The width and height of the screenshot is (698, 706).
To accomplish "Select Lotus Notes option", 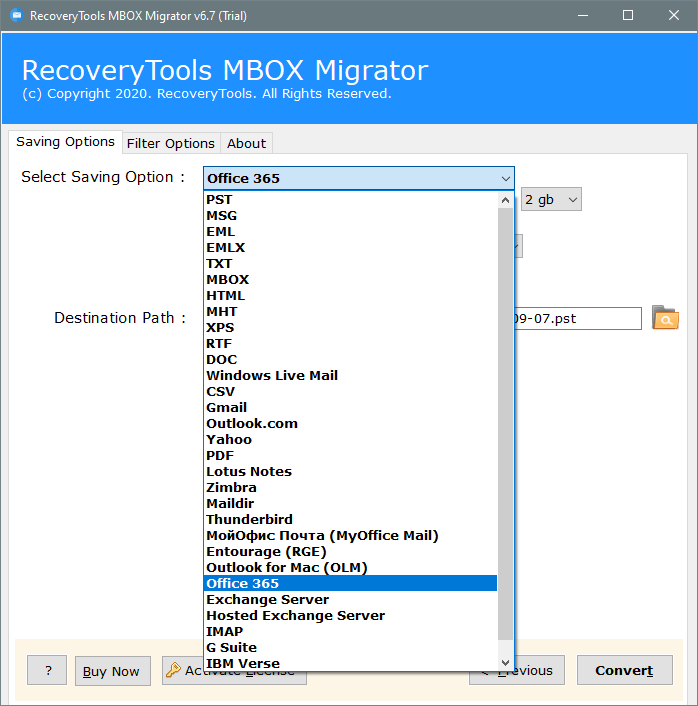I will (x=350, y=471).
